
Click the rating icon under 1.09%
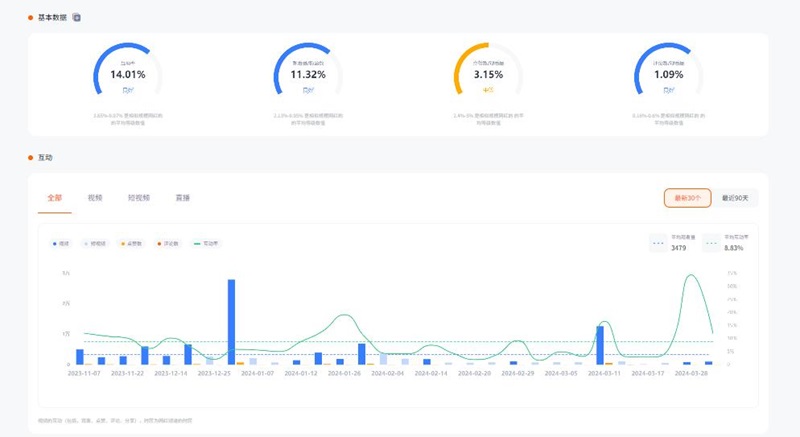coord(669,90)
